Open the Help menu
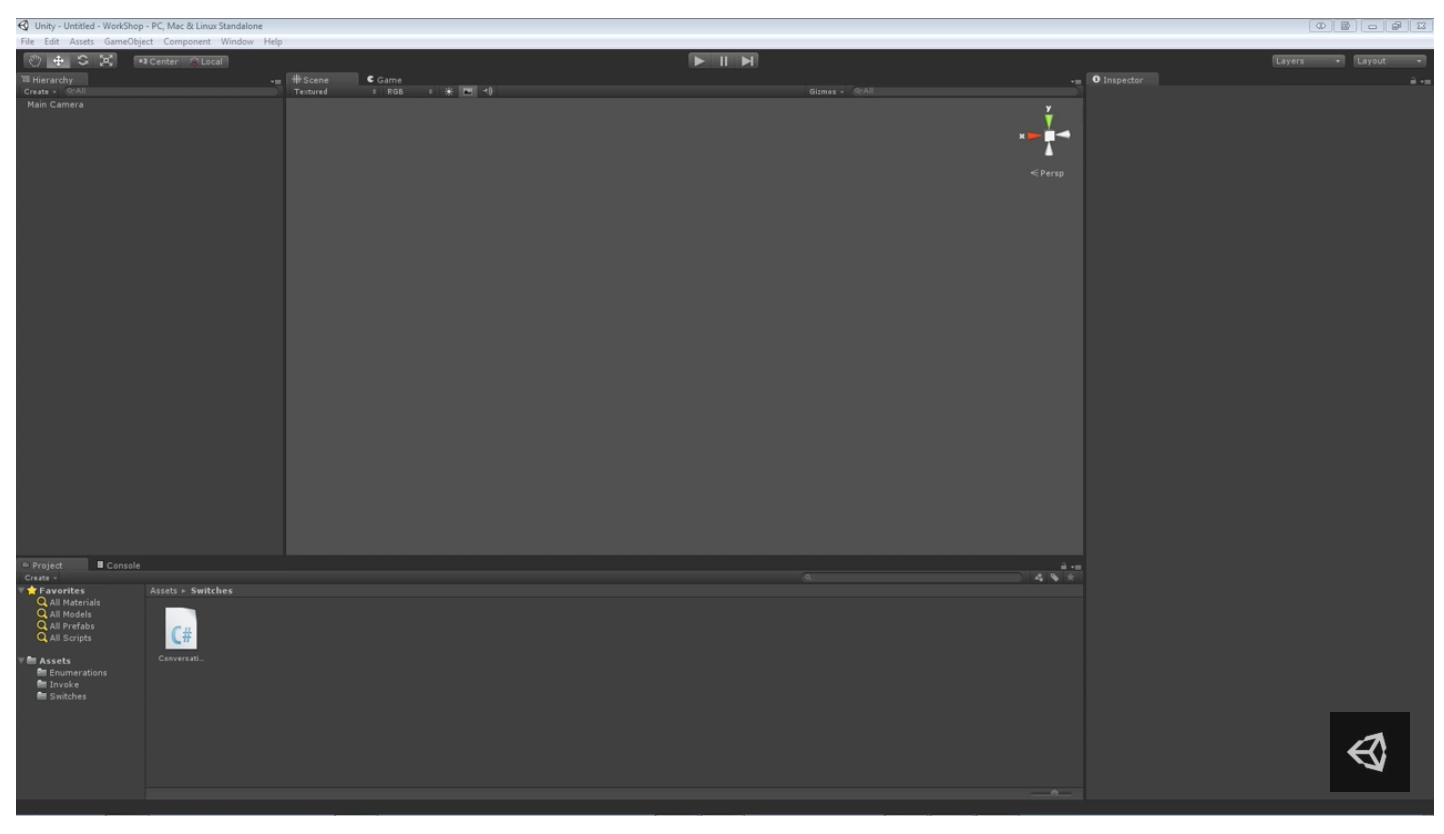 [x=273, y=41]
